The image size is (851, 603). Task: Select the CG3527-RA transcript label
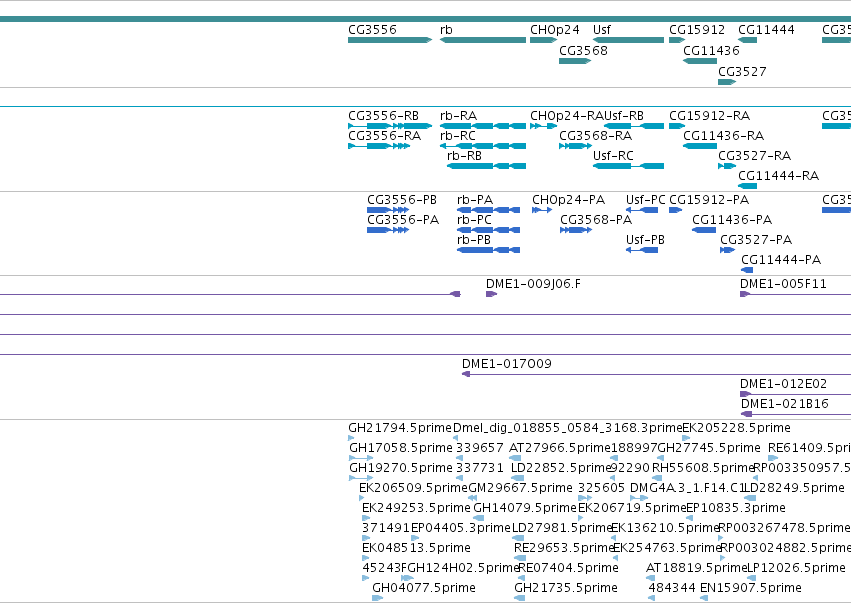point(754,156)
